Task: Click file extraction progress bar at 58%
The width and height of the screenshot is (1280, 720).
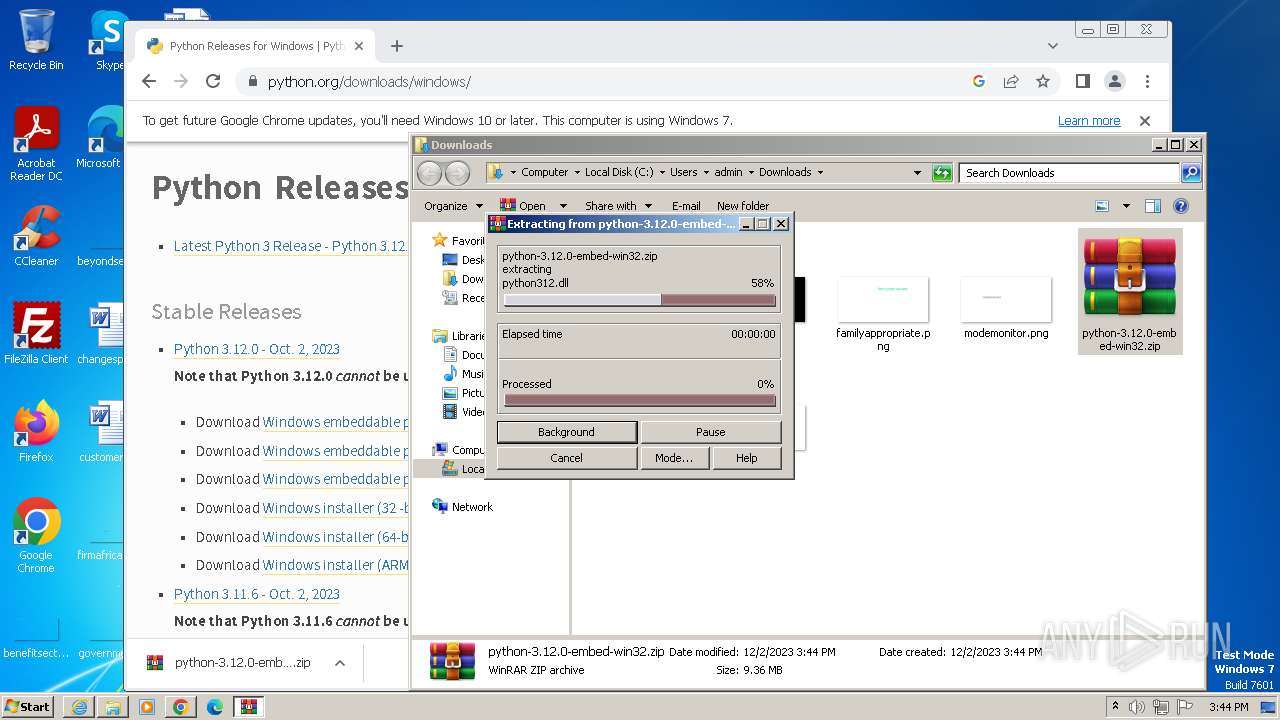Action: point(640,300)
